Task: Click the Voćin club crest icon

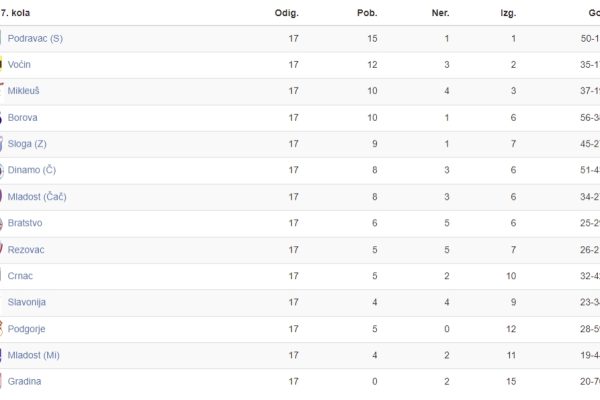Action: tap(1, 64)
